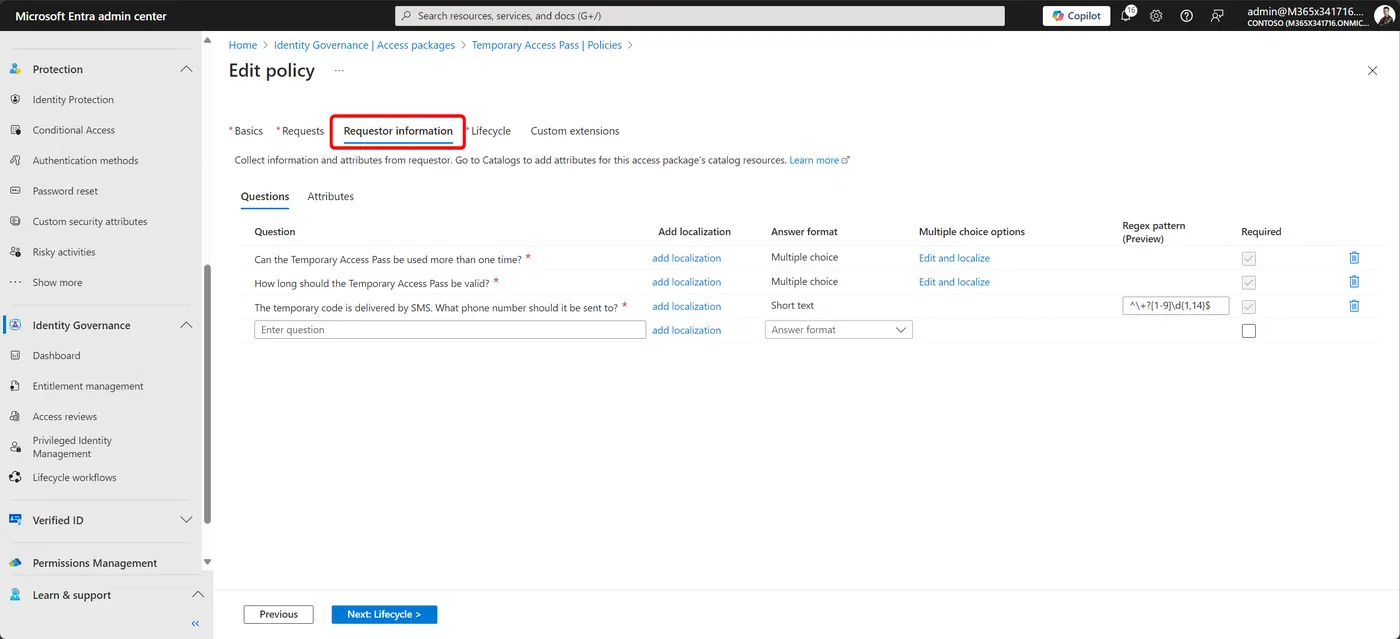Open the Answer format dropdown
Image resolution: width=1400 pixels, height=639 pixels.
[838, 330]
